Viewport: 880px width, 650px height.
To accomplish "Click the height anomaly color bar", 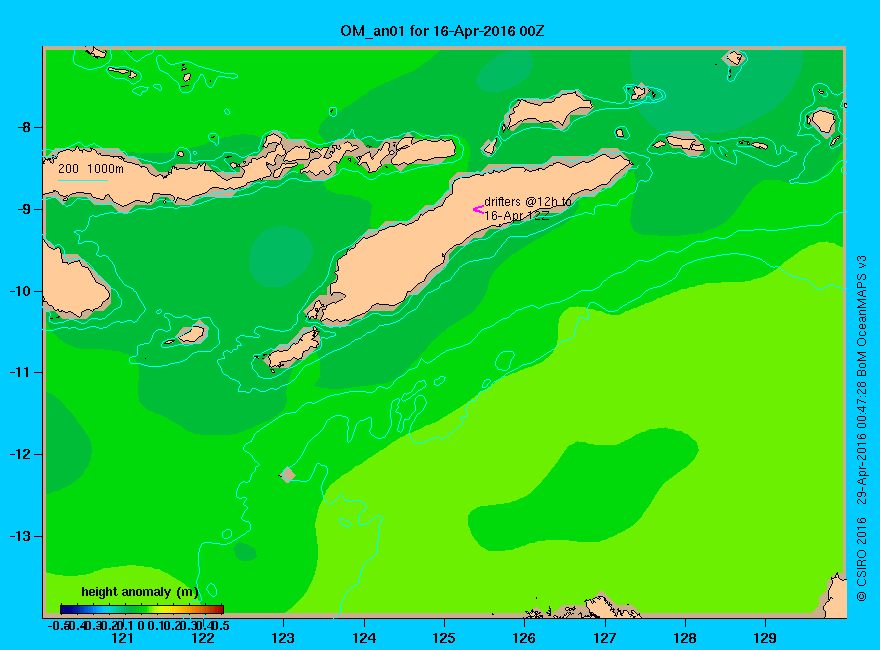I will coord(142,609).
